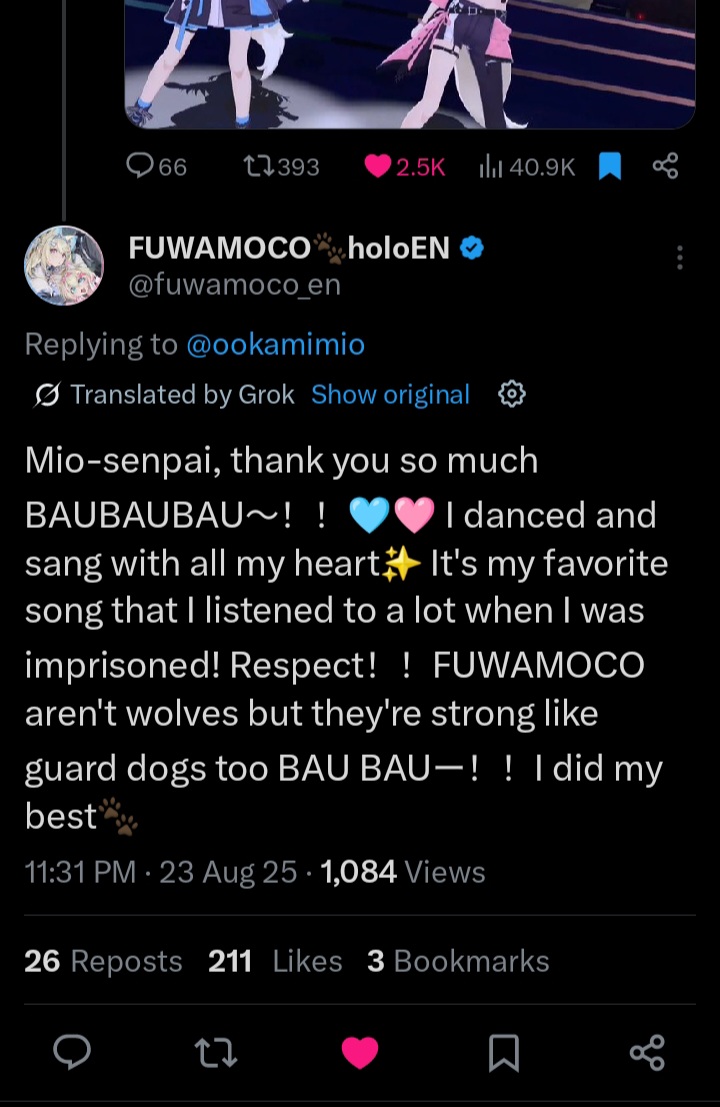
Task: Bookmark FUWAMOCO's reply tweet
Action: [504, 1053]
